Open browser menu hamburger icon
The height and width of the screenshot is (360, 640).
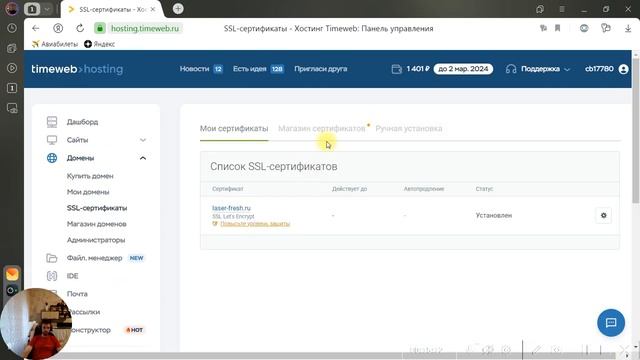click(x=562, y=9)
